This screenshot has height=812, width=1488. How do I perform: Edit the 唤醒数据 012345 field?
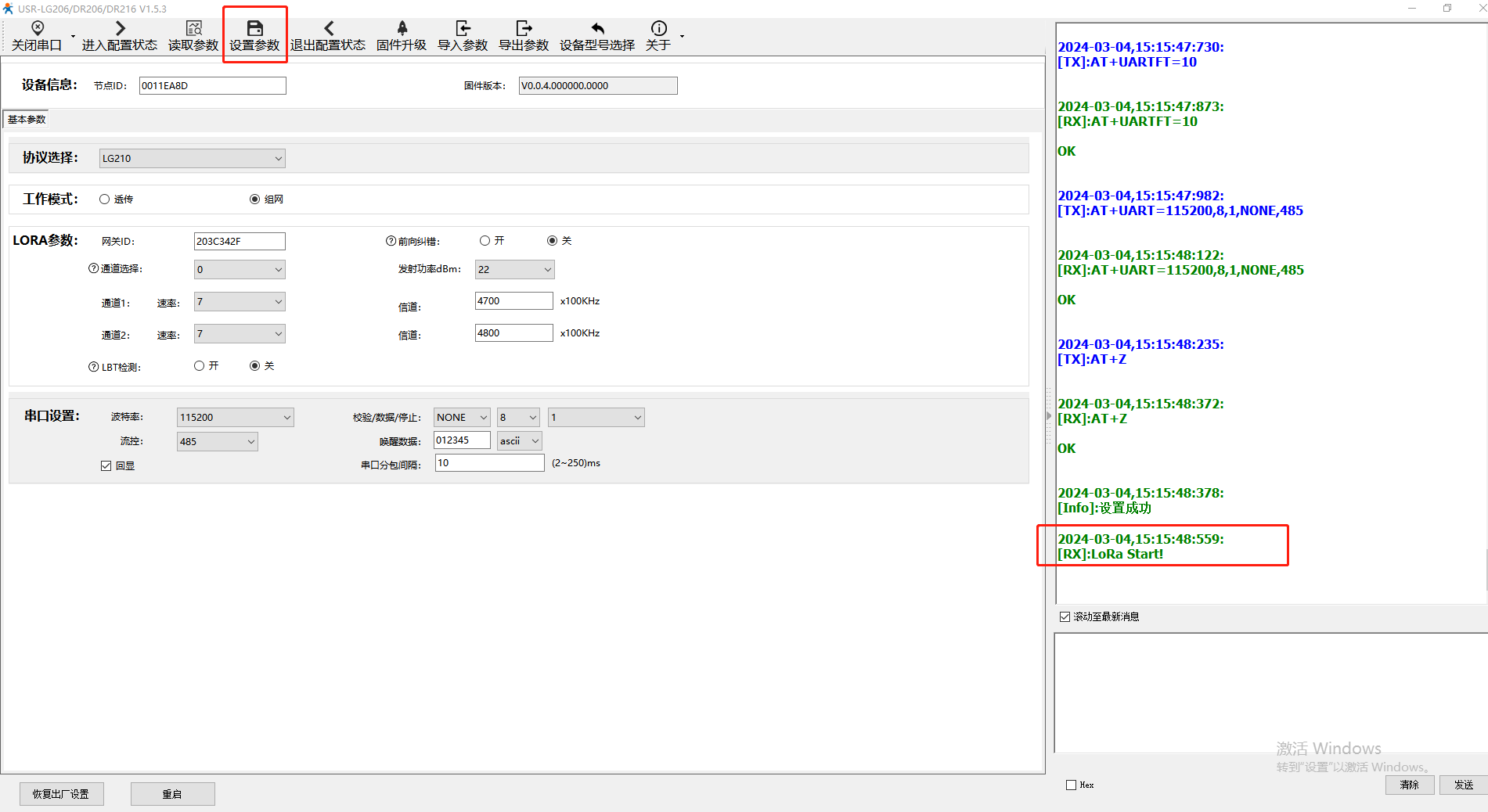[463, 440]
